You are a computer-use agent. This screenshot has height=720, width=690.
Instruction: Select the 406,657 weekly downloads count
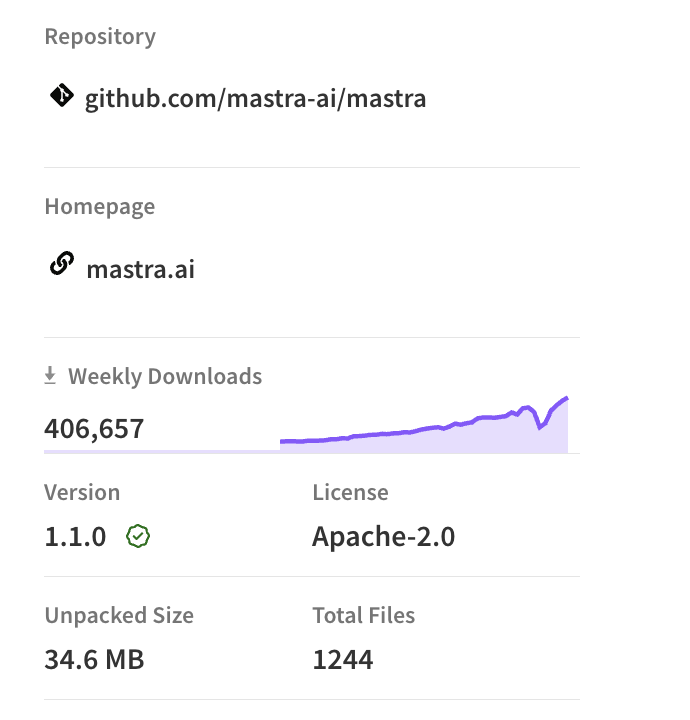point(94,429)
